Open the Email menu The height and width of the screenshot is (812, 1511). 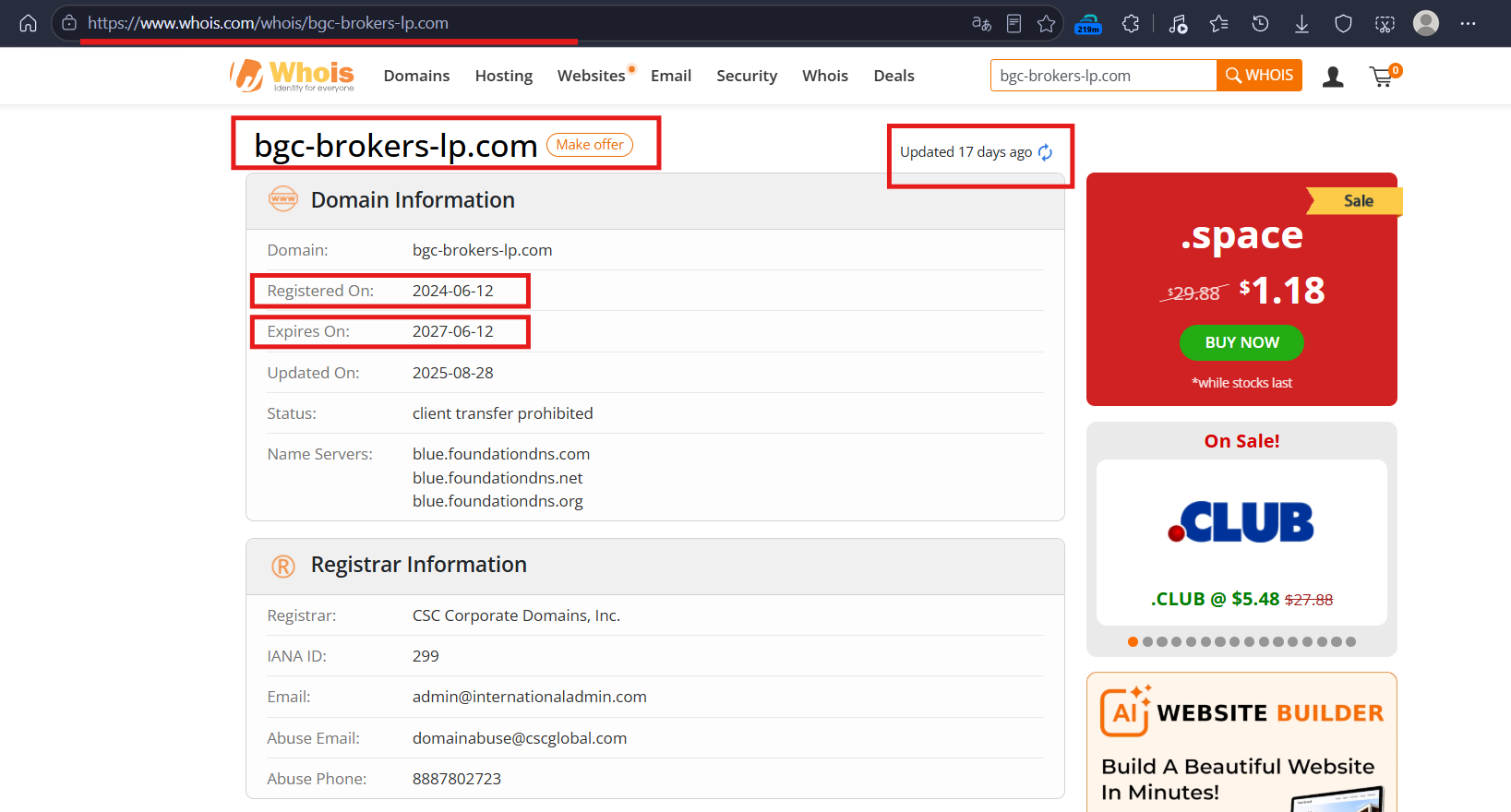[671, 76]
